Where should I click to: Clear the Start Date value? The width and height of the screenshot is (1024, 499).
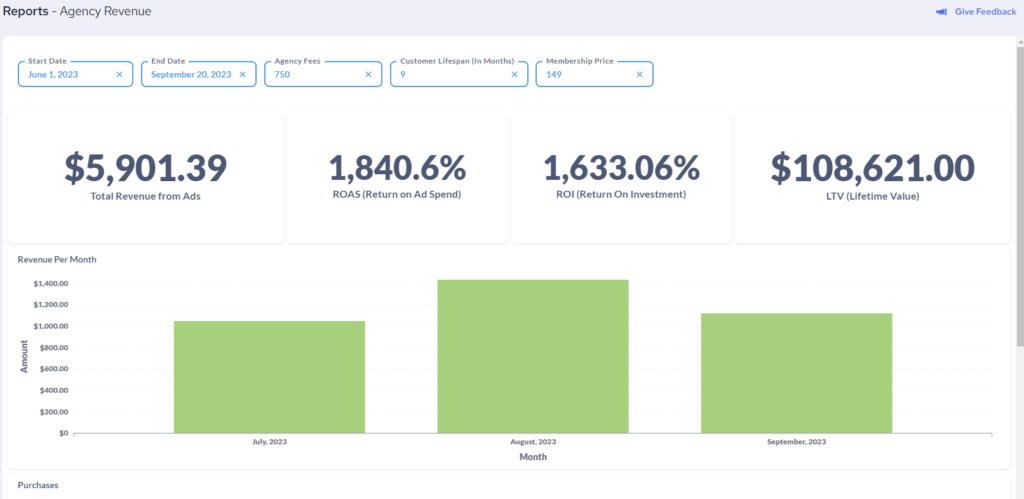coord(119,75)
